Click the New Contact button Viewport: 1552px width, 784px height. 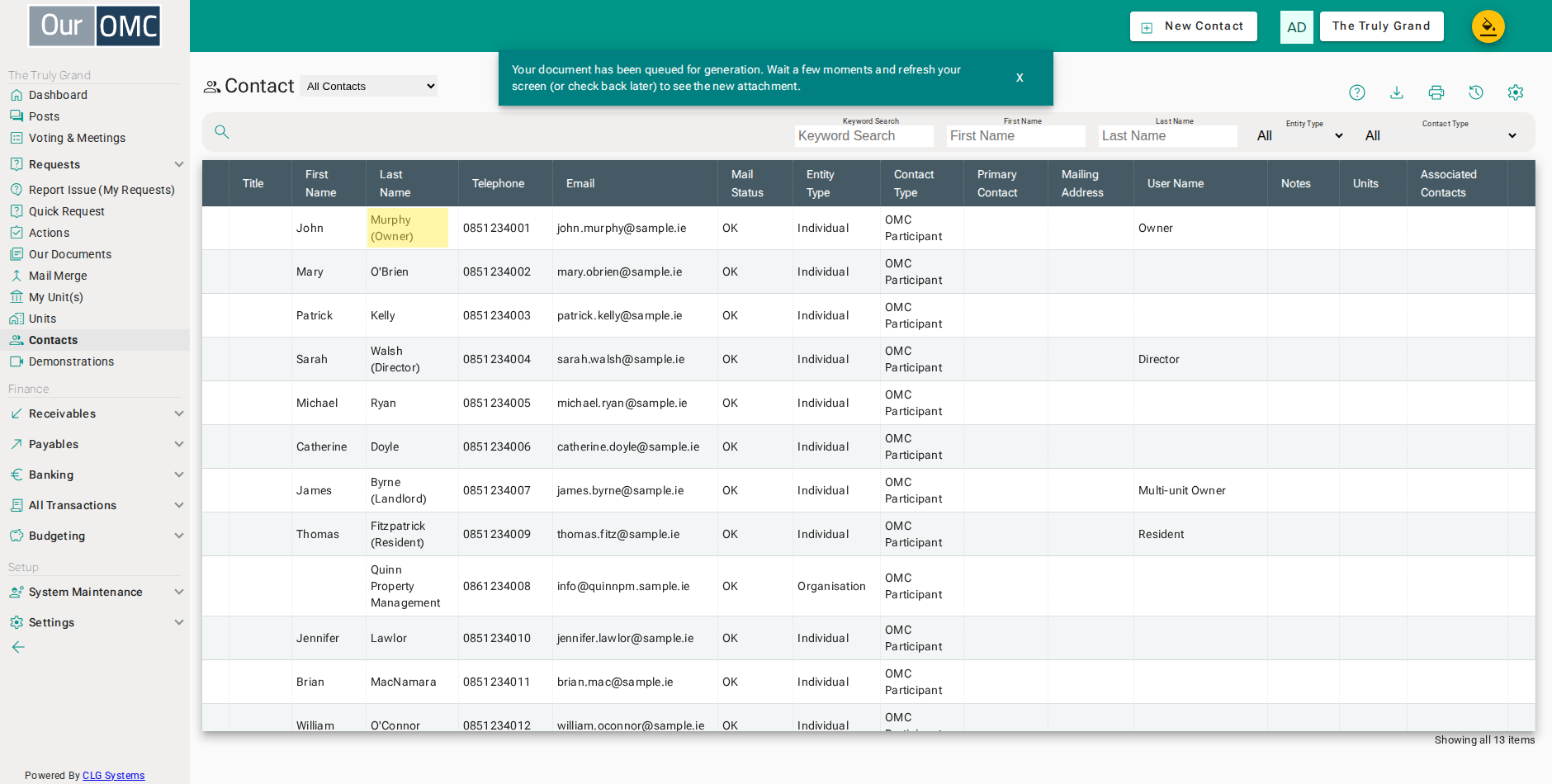coord(1193,26)
